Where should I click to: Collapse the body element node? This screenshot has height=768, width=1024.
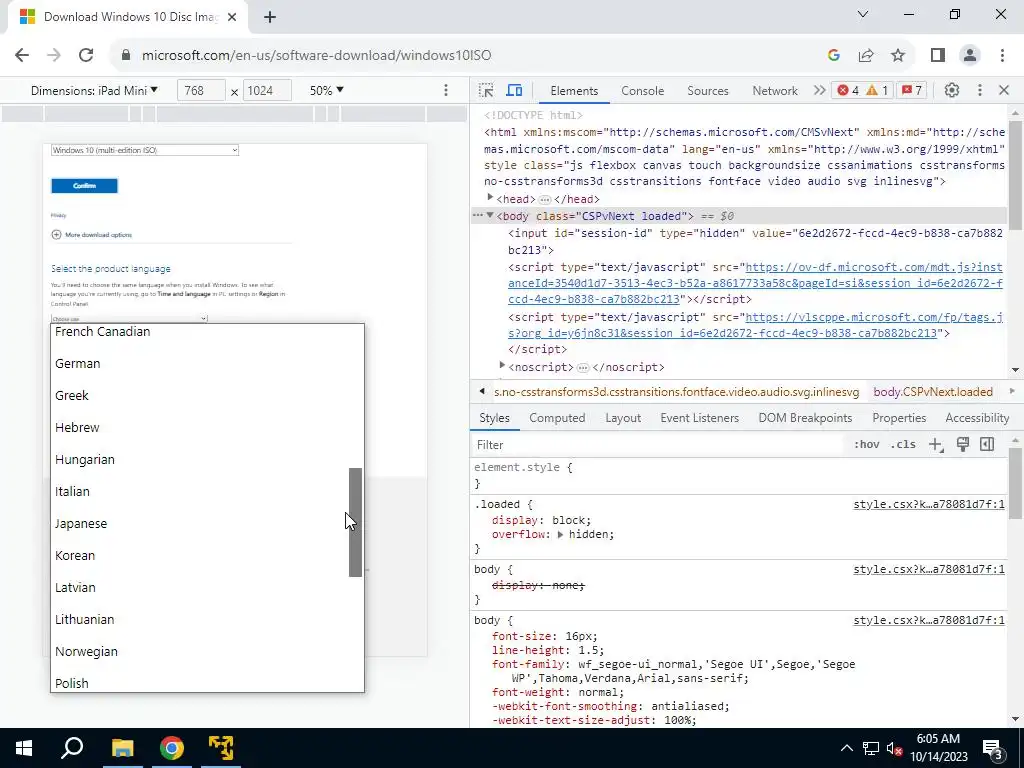click(490, 216)
